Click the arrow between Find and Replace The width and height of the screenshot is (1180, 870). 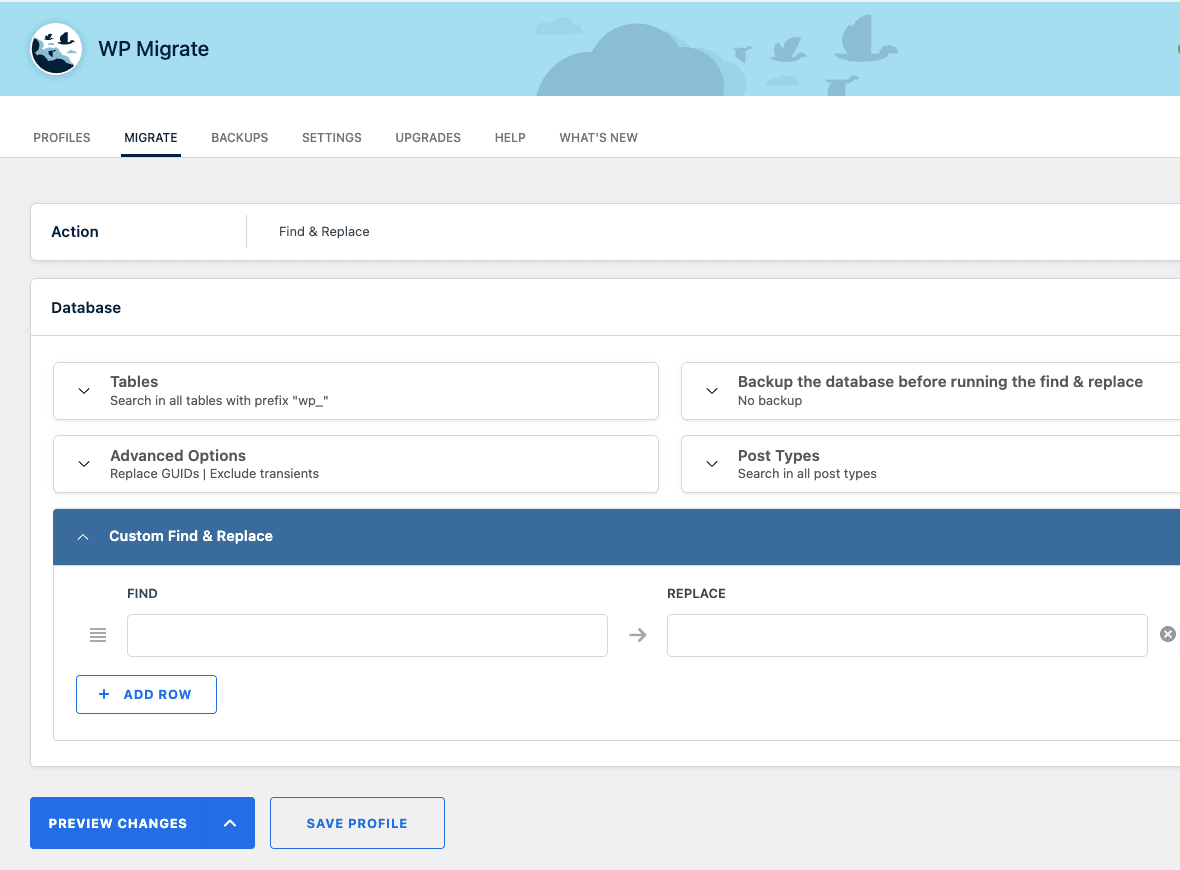(637, 635)
